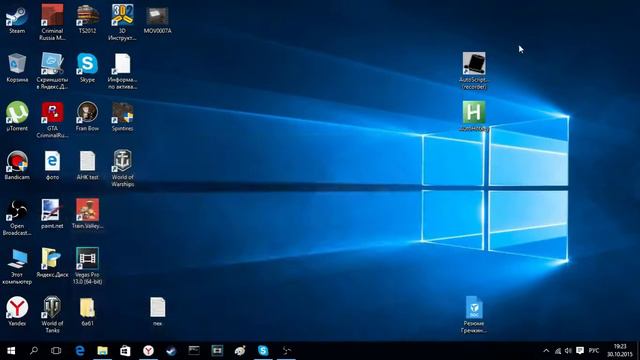Launch Edge from the taskbar

pyautogui.click(x=80, y=351)
